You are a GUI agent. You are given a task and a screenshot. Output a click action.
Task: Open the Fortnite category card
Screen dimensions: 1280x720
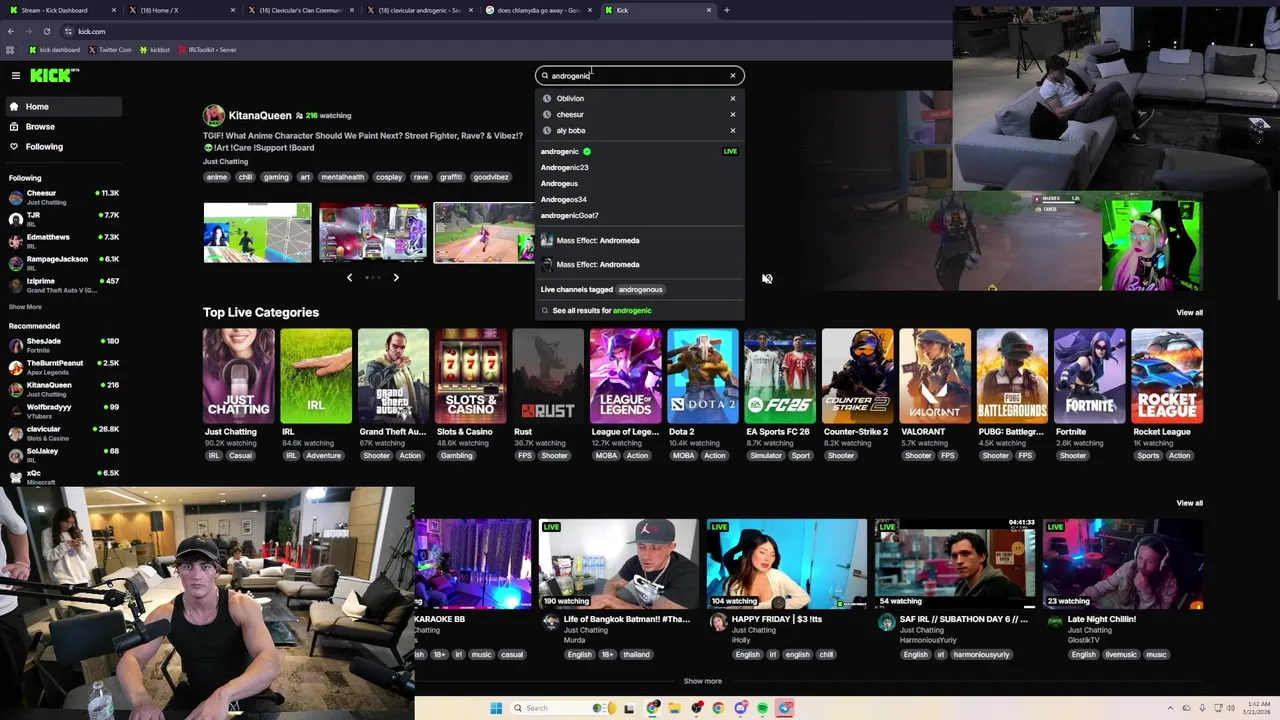pos(1089,376)
